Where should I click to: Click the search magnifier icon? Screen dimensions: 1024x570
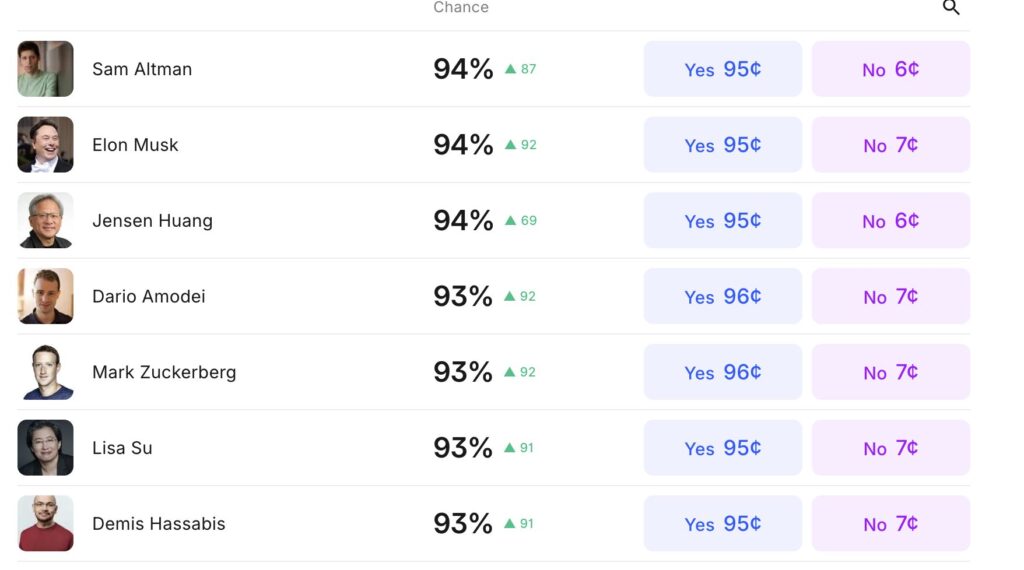coord(951,8)
